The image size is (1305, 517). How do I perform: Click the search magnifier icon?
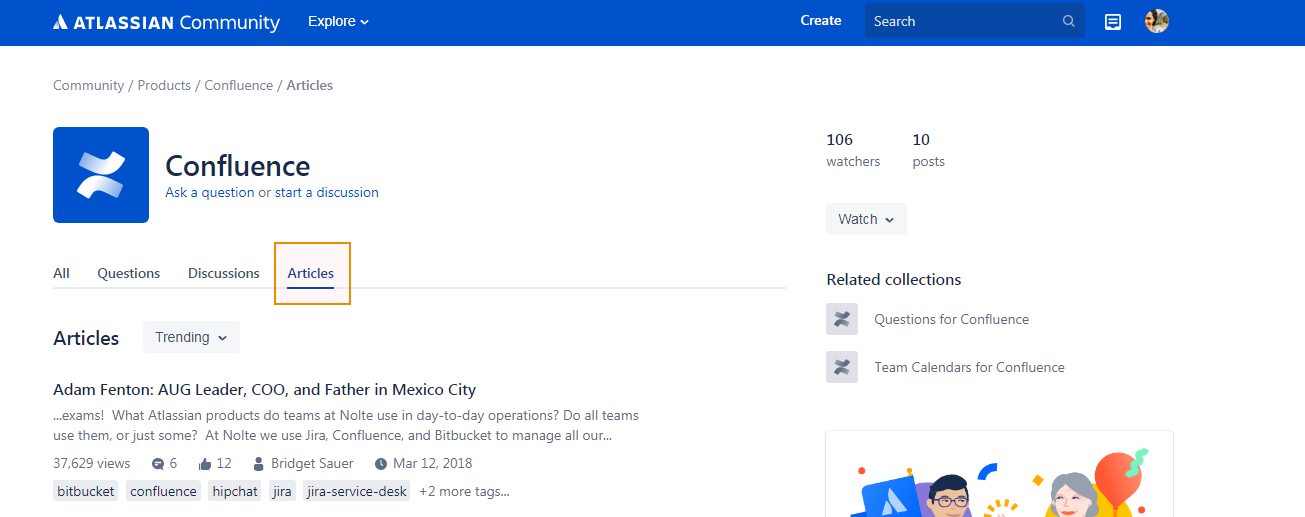1069,21
